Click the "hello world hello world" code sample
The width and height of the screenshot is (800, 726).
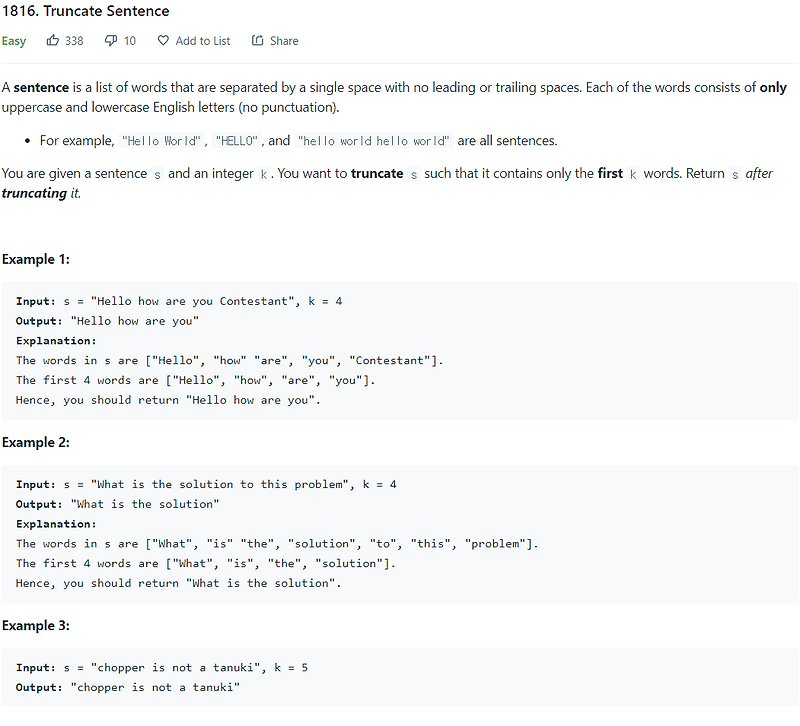374,141
